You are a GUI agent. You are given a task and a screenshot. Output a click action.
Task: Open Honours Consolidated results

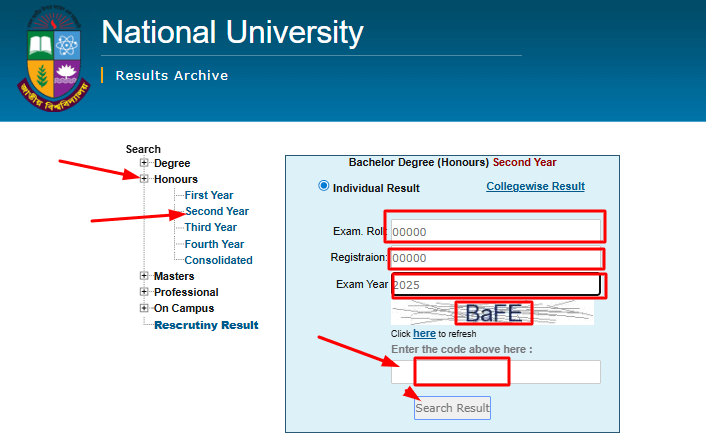point(218,260)
